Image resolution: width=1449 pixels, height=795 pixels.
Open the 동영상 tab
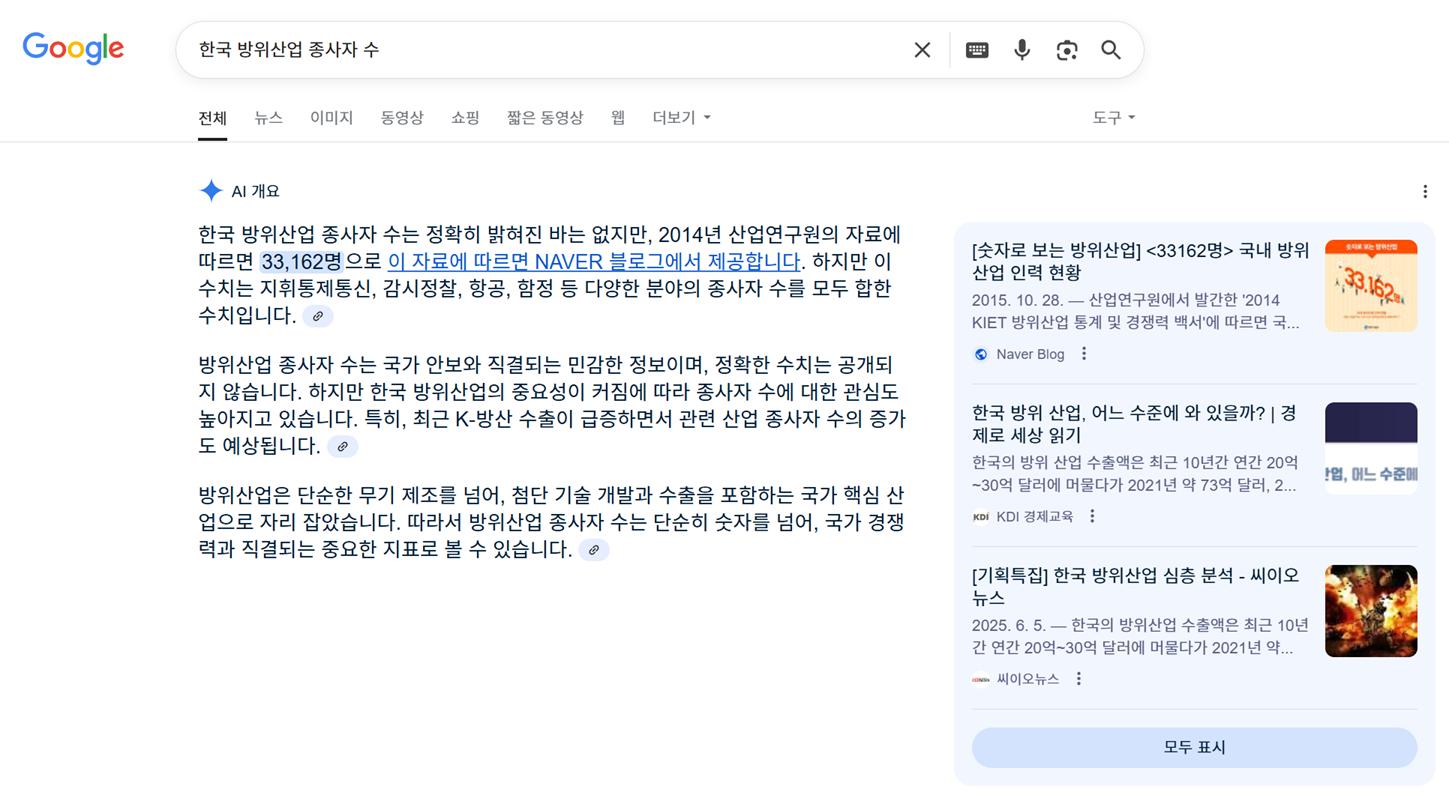402,118
